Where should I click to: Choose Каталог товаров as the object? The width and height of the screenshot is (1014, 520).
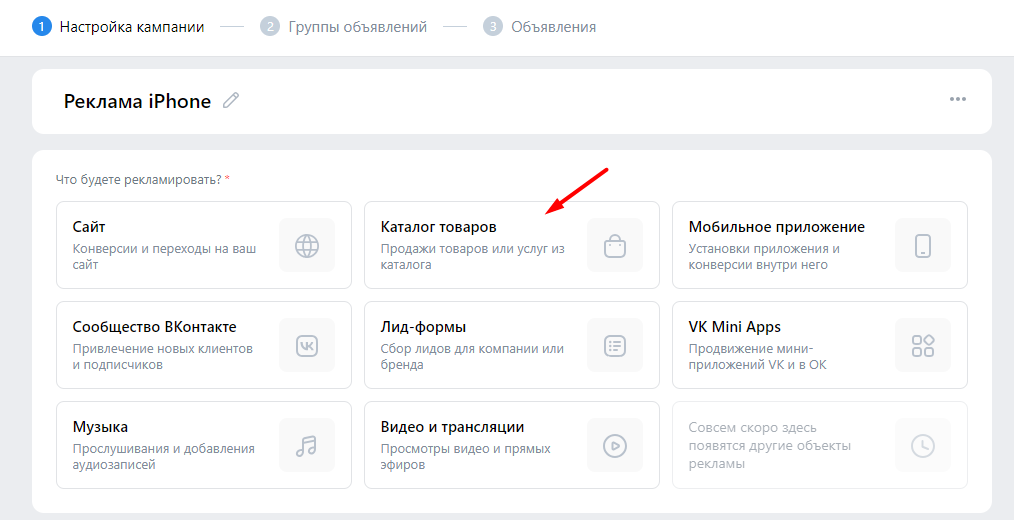[512, 245]
